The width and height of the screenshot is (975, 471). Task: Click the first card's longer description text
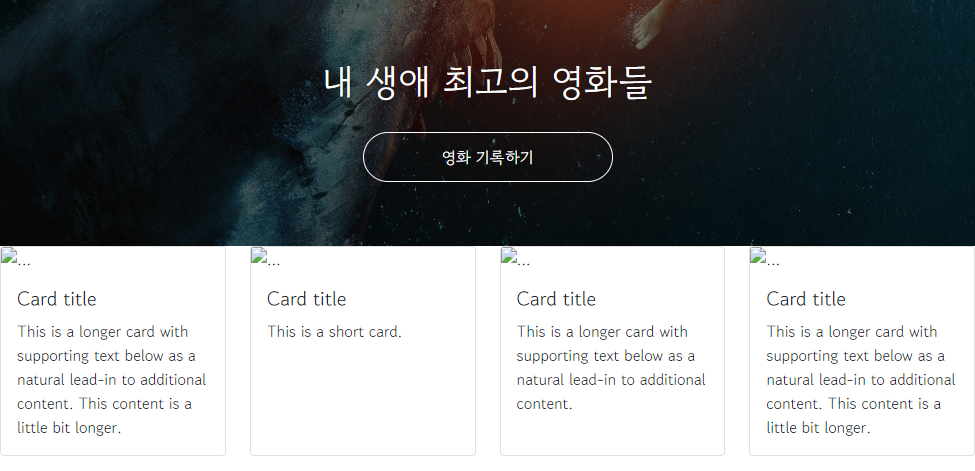pyautogui.click(x=112, y=380)
